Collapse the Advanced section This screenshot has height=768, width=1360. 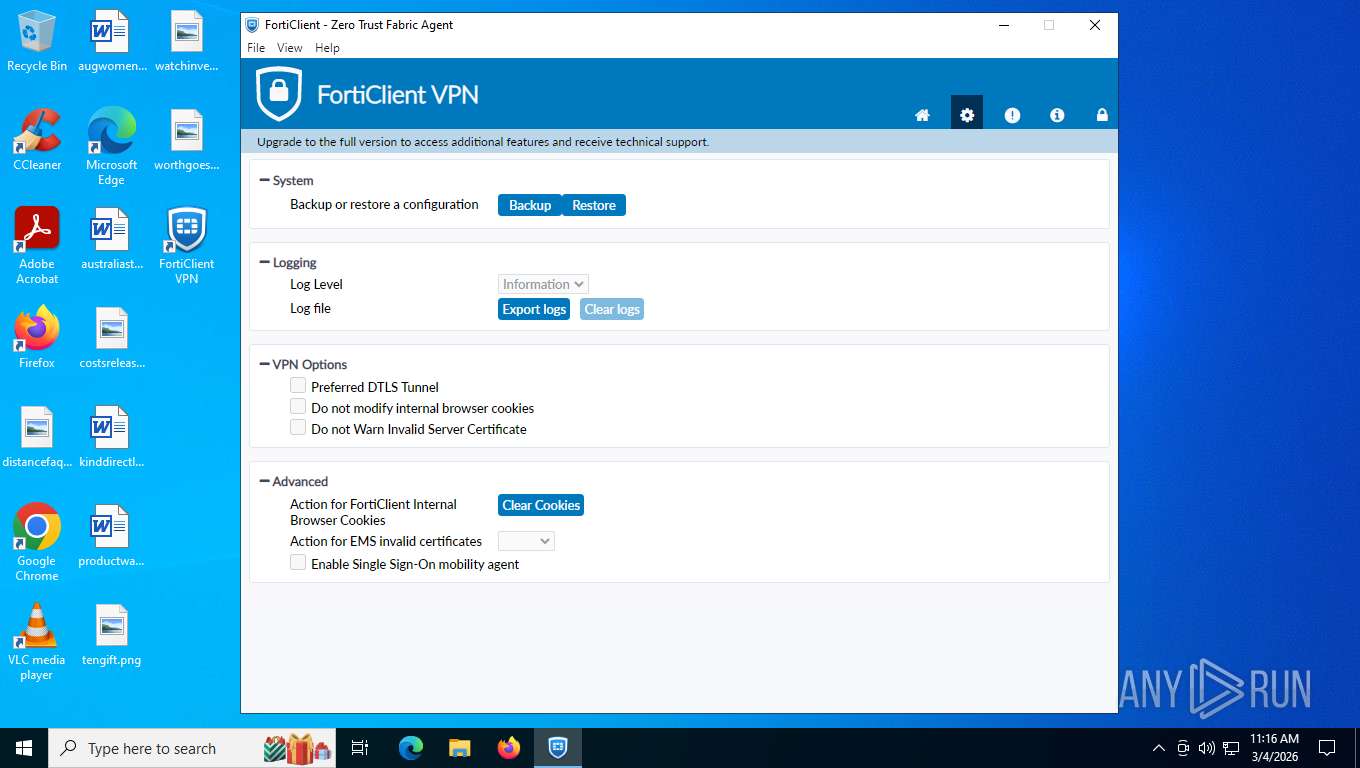point(265,481)
